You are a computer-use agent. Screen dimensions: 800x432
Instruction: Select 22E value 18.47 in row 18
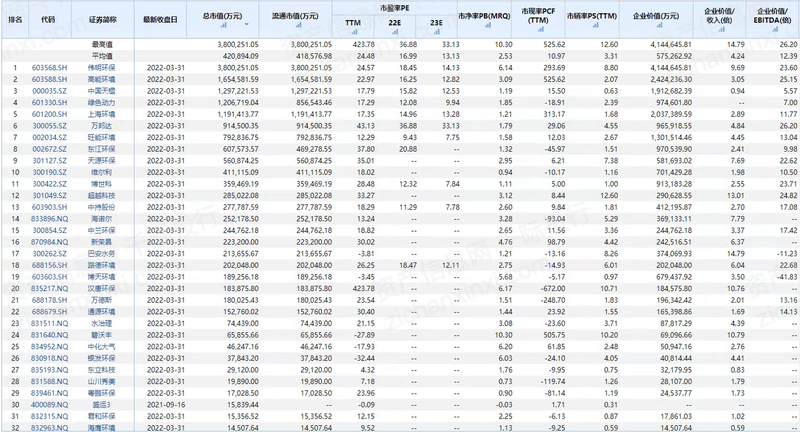point(408,265)
